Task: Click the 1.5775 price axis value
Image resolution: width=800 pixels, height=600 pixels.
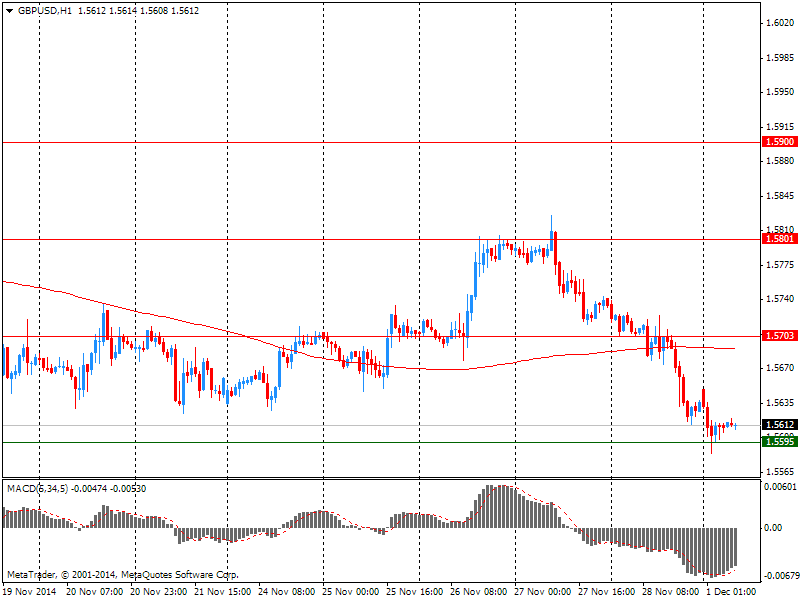Action: (x=780, y=265)
